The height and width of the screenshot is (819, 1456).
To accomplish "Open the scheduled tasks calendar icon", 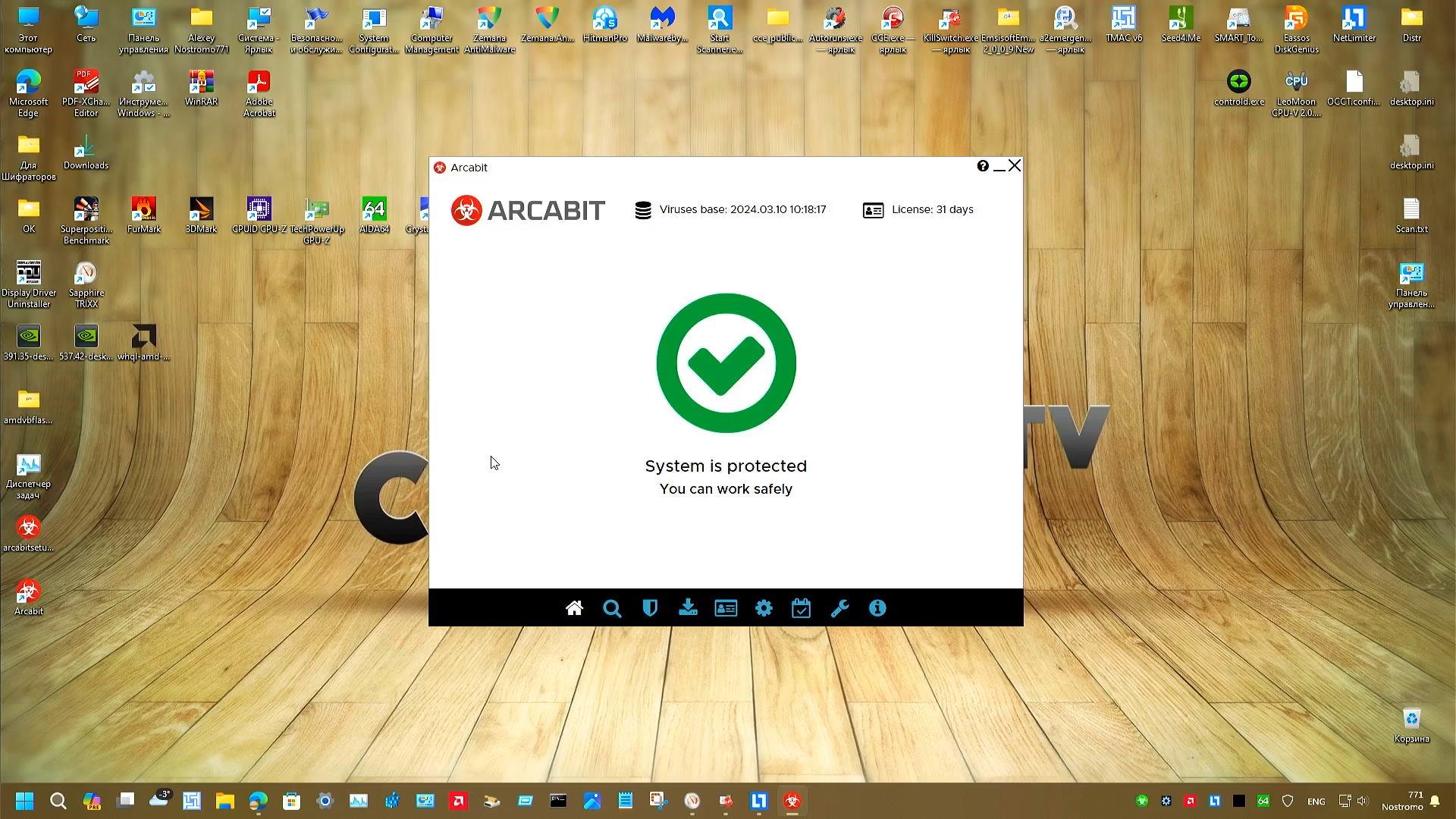I will coord(802,607).
